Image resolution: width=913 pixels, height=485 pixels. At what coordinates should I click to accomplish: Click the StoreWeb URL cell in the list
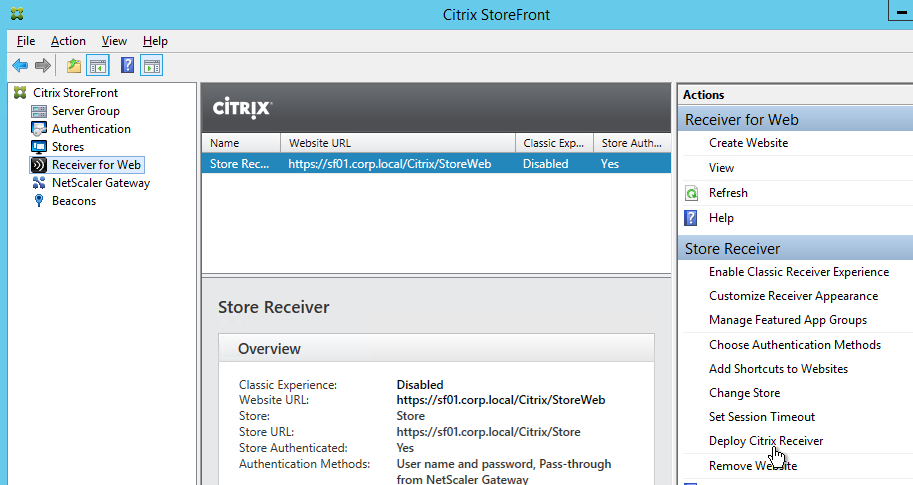(390, 164)
